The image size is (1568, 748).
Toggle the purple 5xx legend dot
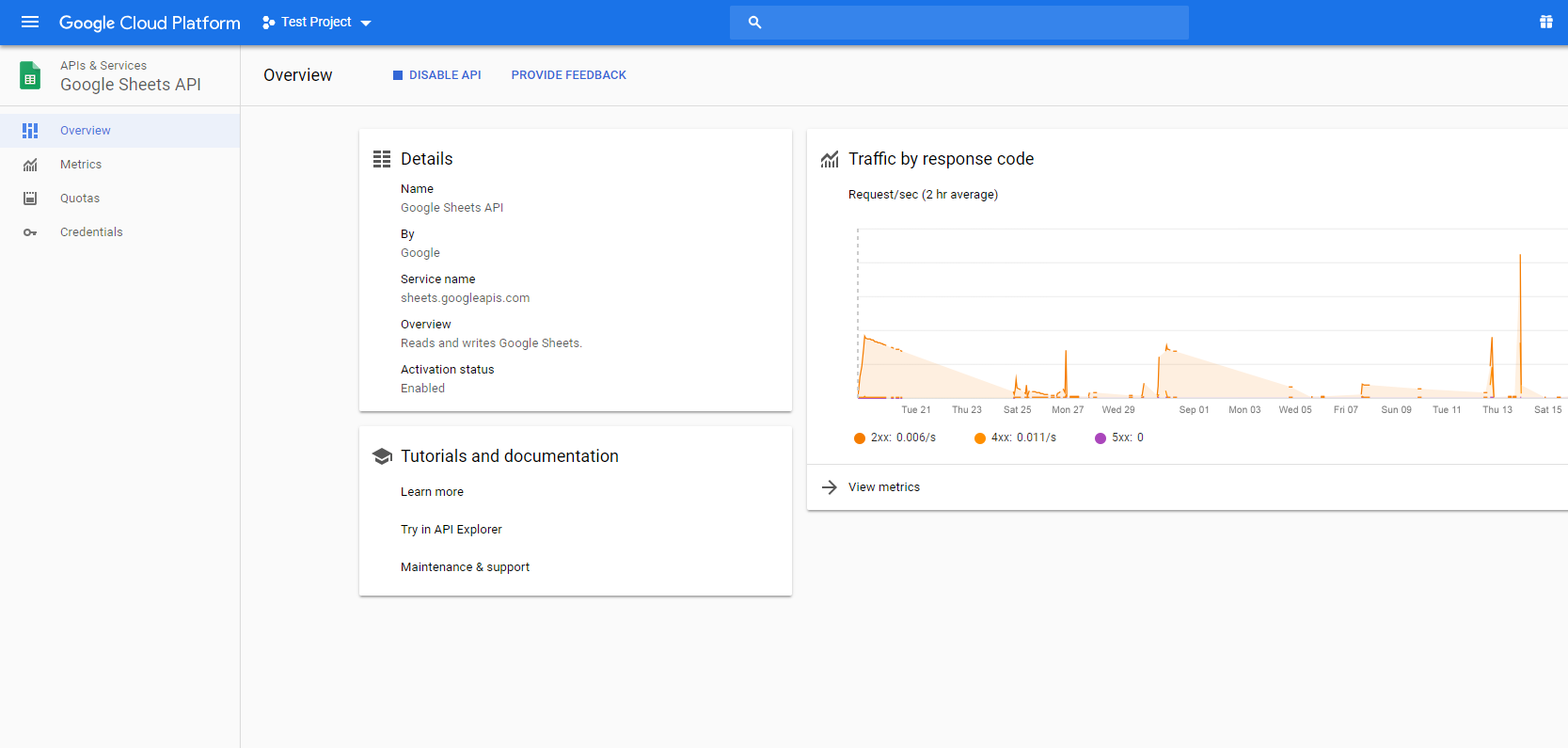coord(1101,438)
